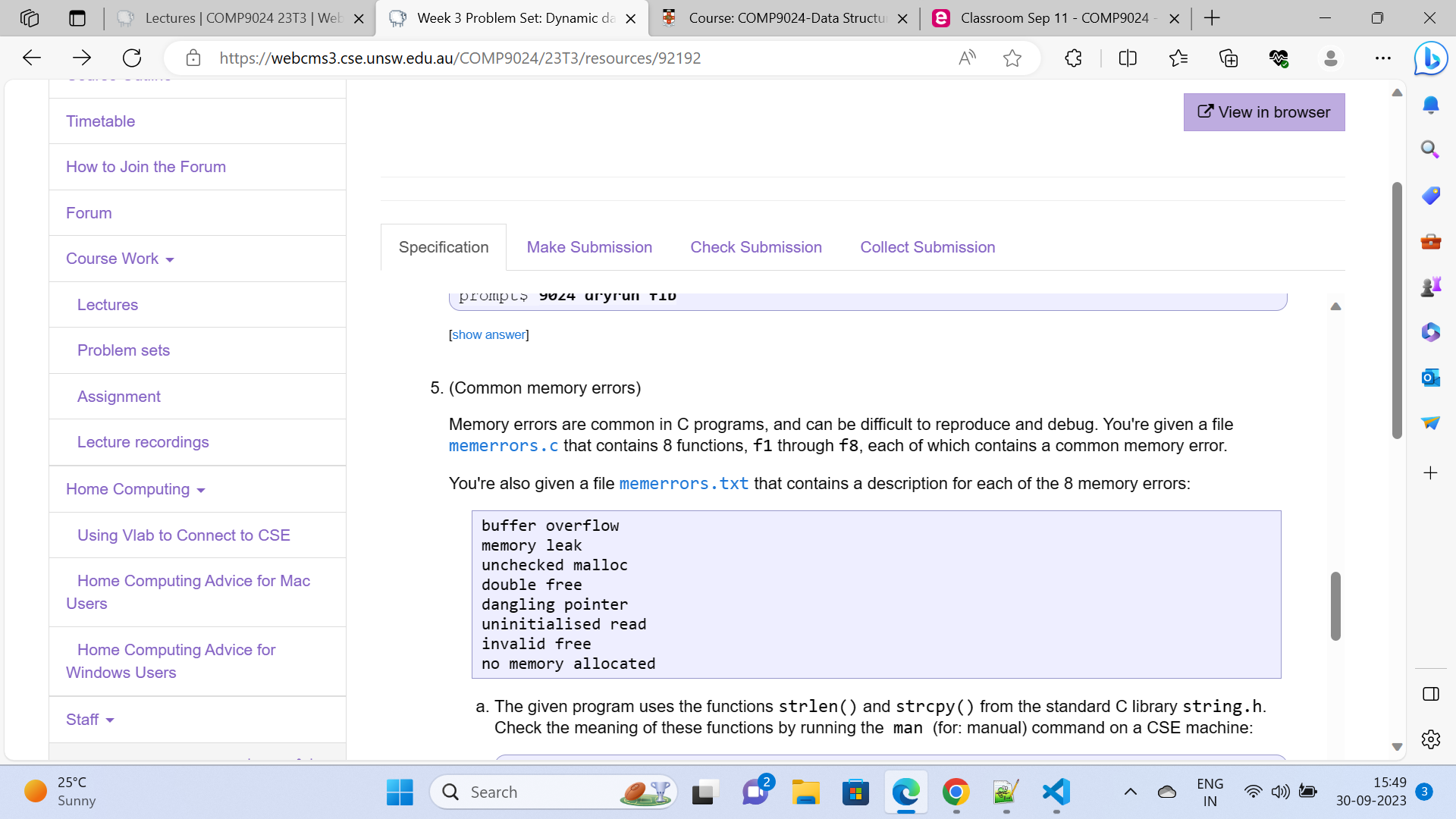The image size is (1456, 819).
Task: Open the Tools briefcase icon in sidebar
Action: point(1430,241)
